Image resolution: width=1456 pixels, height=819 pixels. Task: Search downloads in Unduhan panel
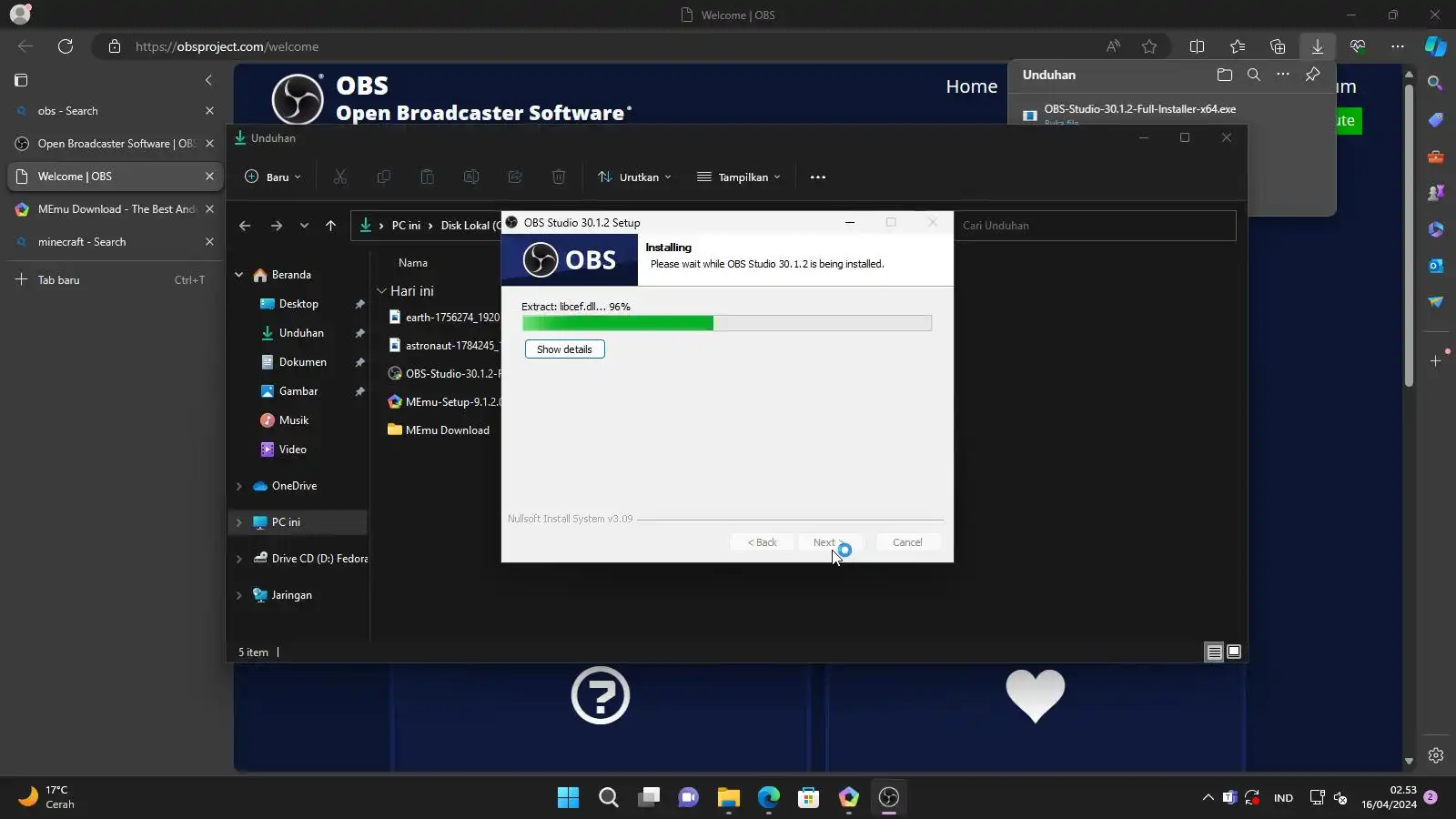tap(1254, 75)
